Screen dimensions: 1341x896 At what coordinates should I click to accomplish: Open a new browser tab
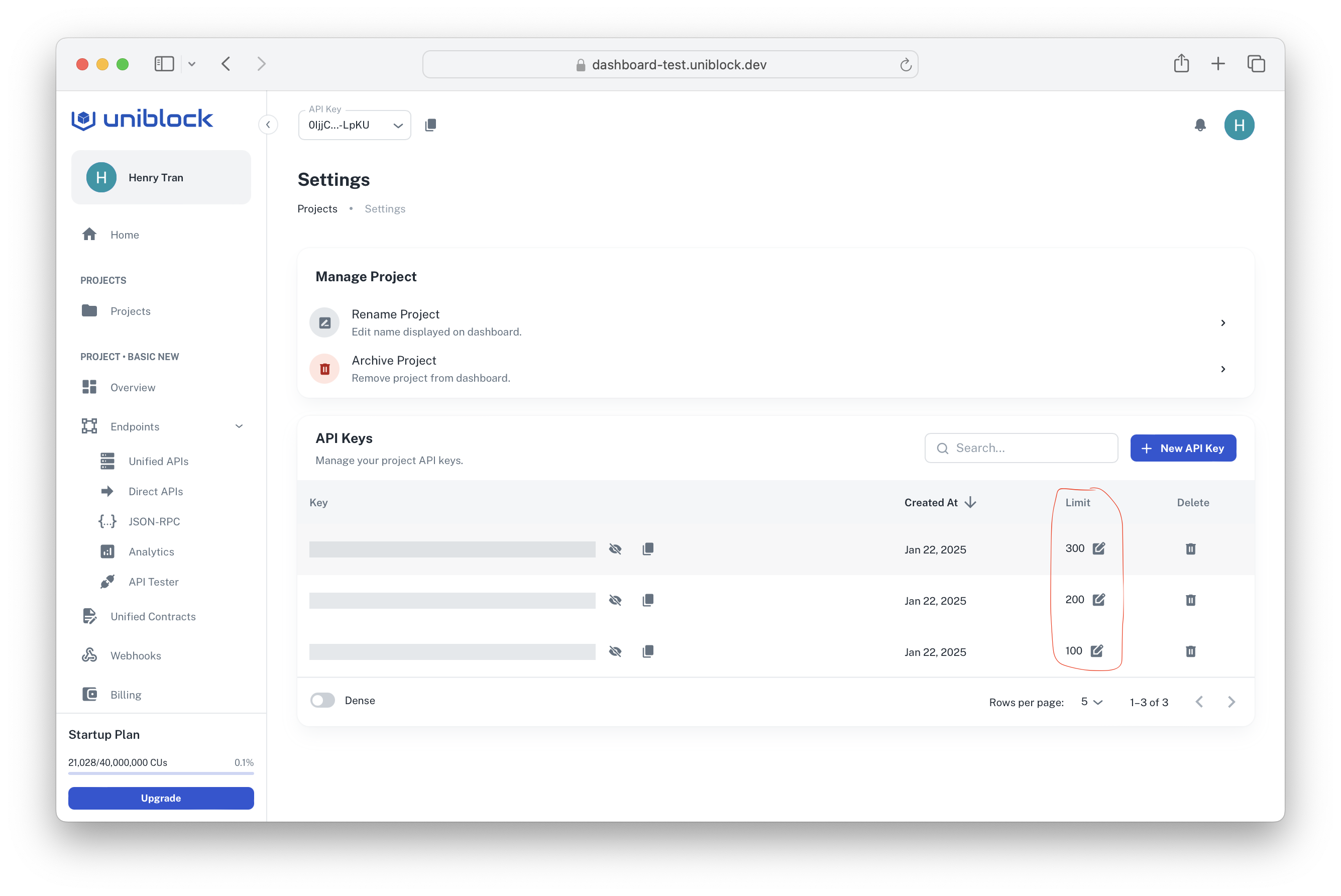click(1217, 63)
